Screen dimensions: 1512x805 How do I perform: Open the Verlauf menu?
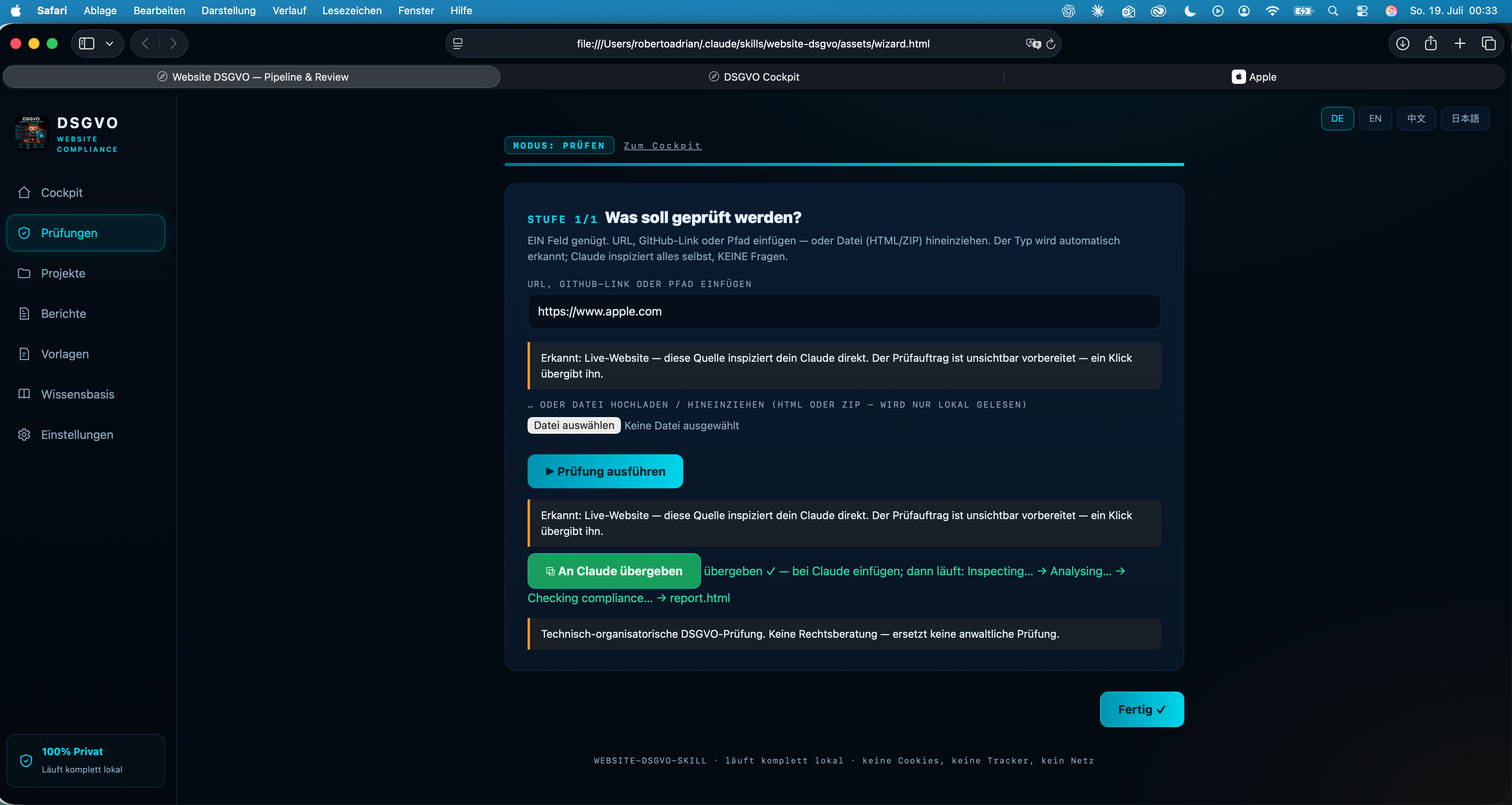pos(289,11)
